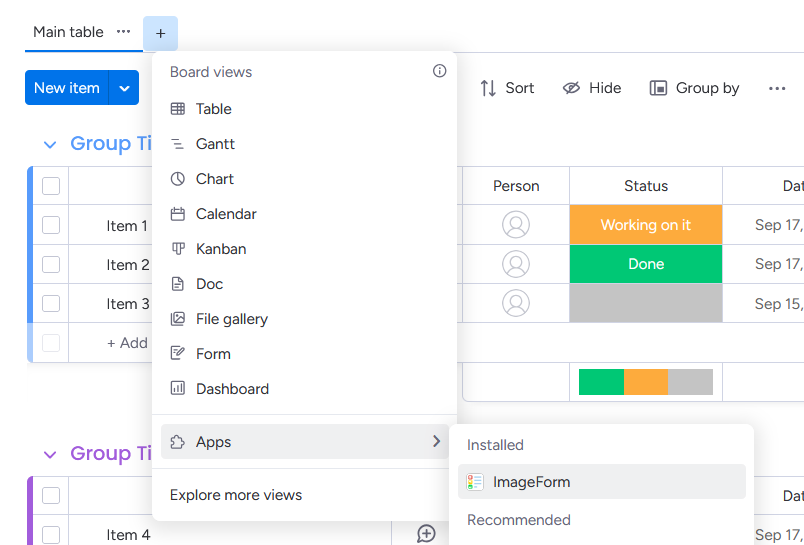This screenshot has height=545, width=804.
Task: Click the Dashboard bars icon
Action: click(177, 389)
